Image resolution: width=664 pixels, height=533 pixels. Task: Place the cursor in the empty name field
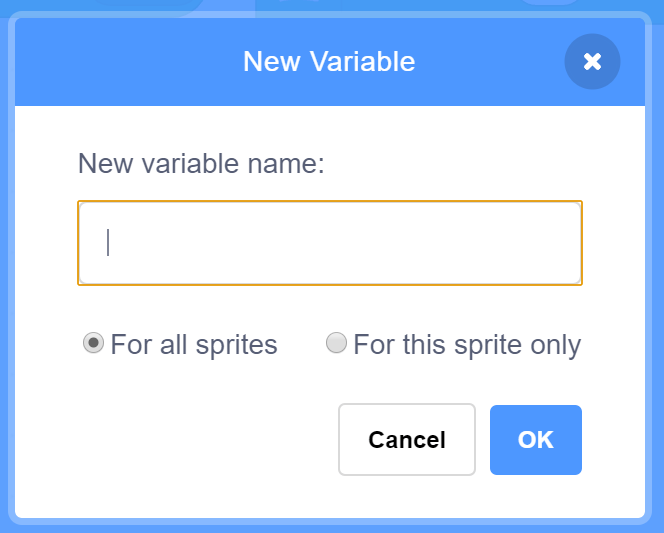330,243
